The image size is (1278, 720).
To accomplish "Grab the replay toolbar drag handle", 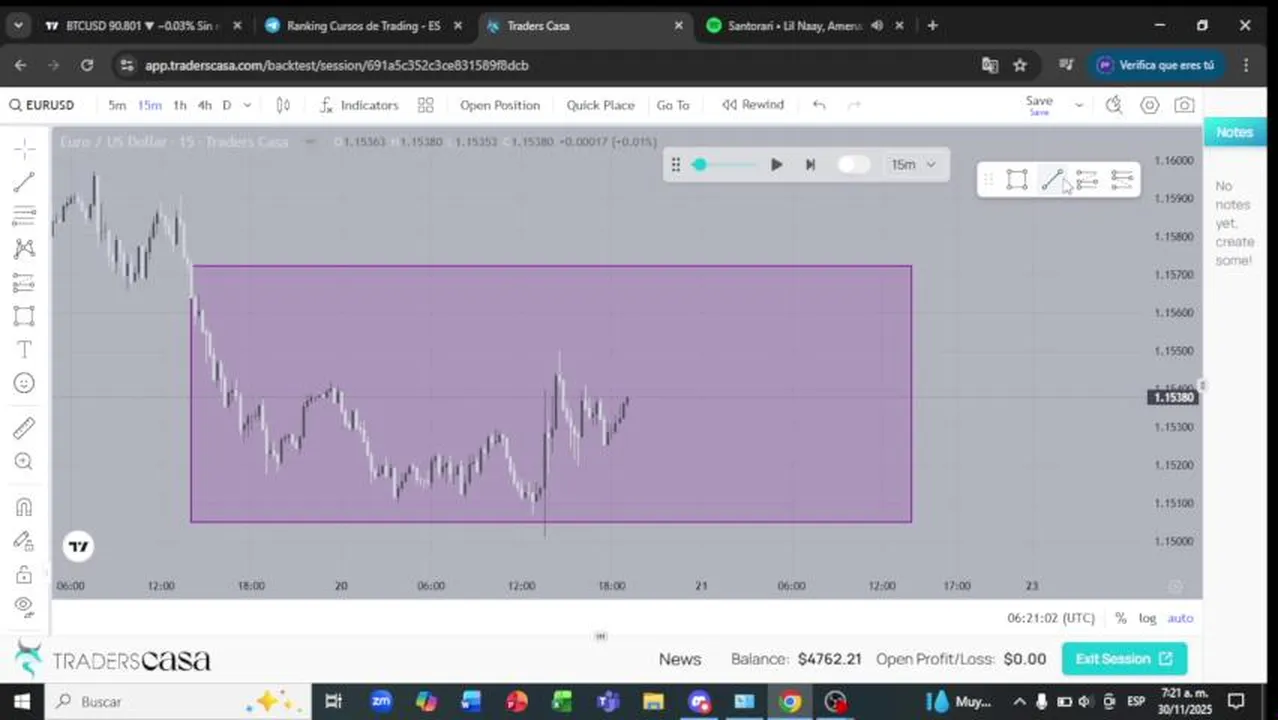I will (676, 165).
